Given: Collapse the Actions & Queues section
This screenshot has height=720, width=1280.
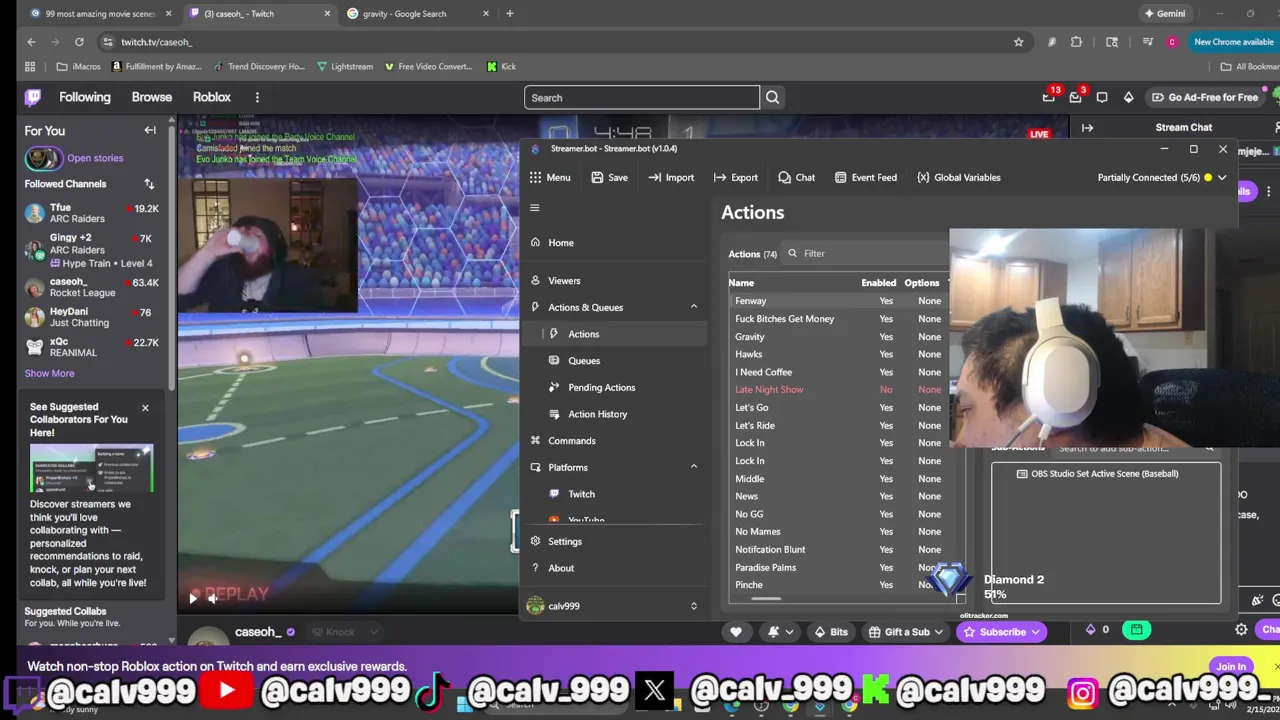Looking at the screenshot, I should (694, 307).
